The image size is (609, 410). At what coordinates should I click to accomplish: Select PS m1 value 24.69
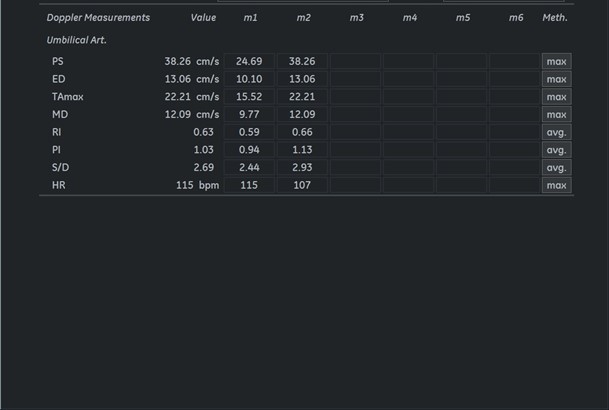[249, 61]
